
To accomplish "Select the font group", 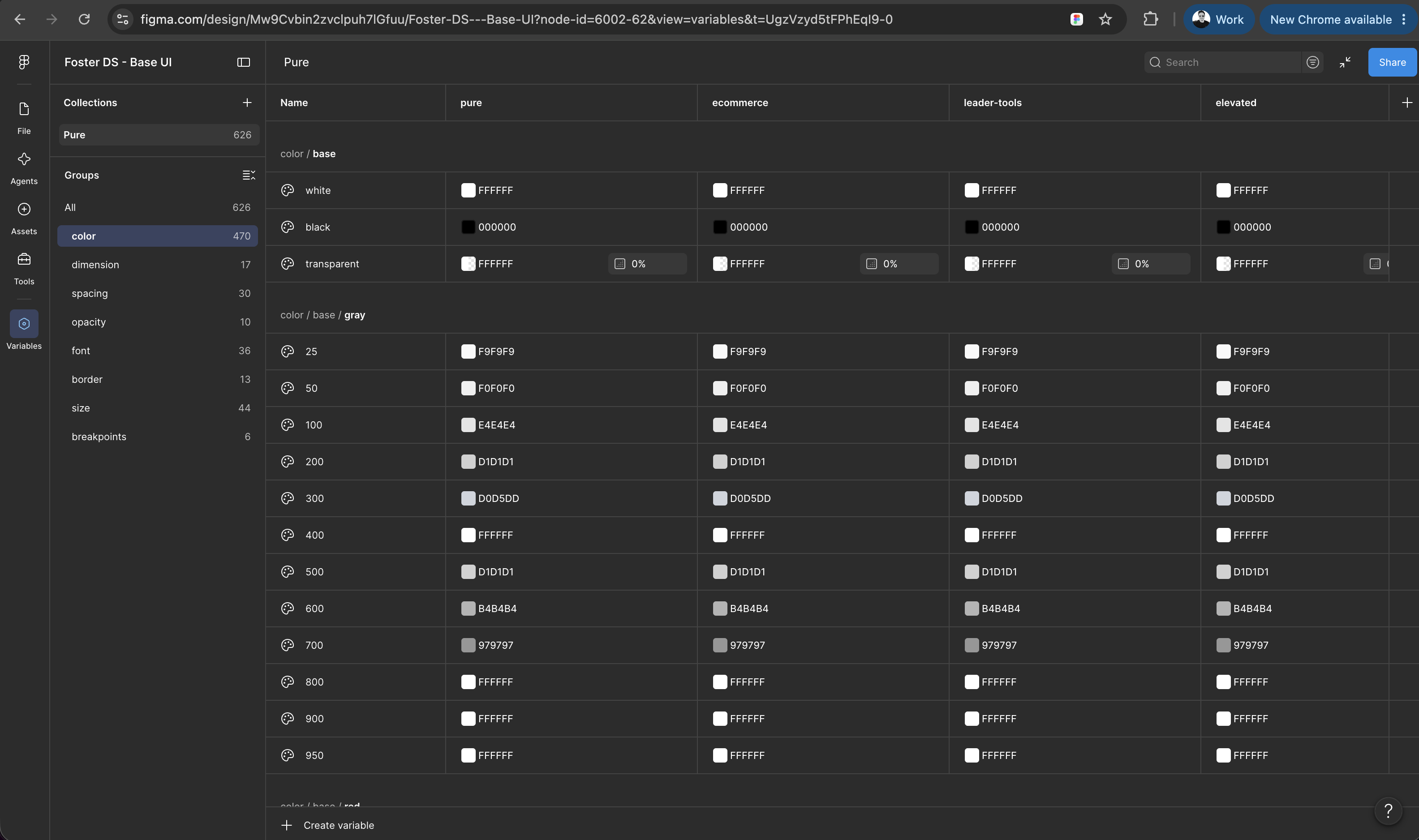I will (x=157, y=351).
